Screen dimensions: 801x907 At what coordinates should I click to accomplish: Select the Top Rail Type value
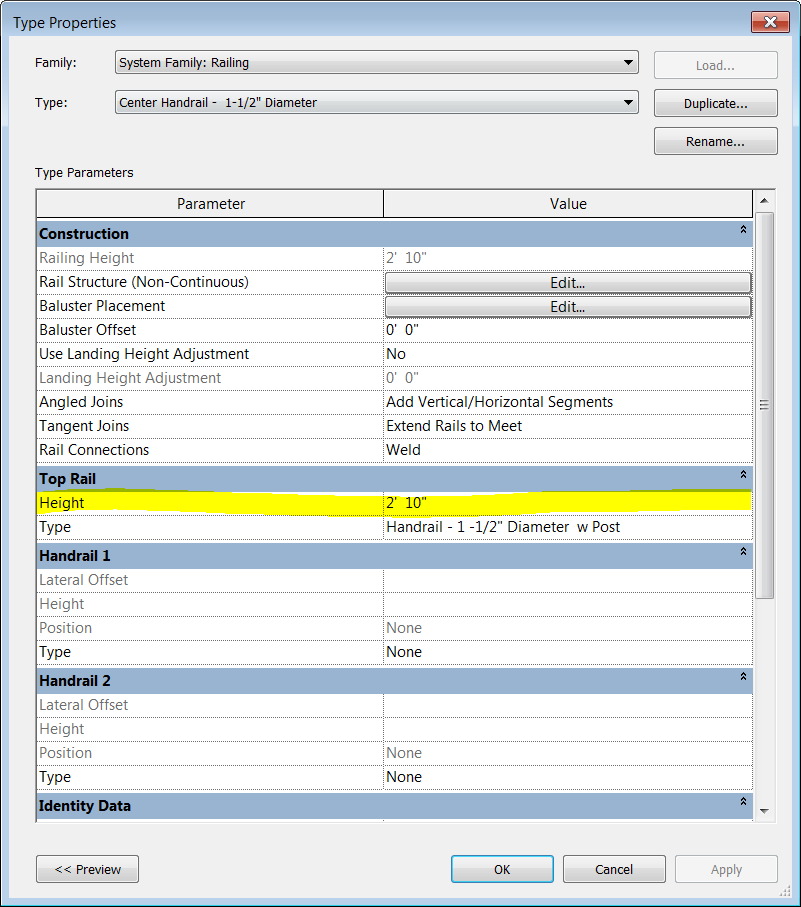click(568, 527)
